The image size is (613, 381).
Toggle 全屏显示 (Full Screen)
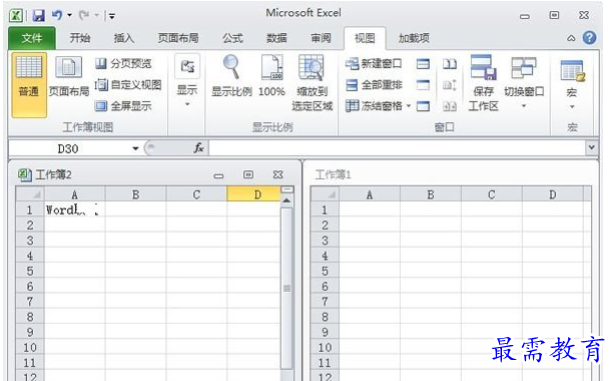(x=124, y=106)
